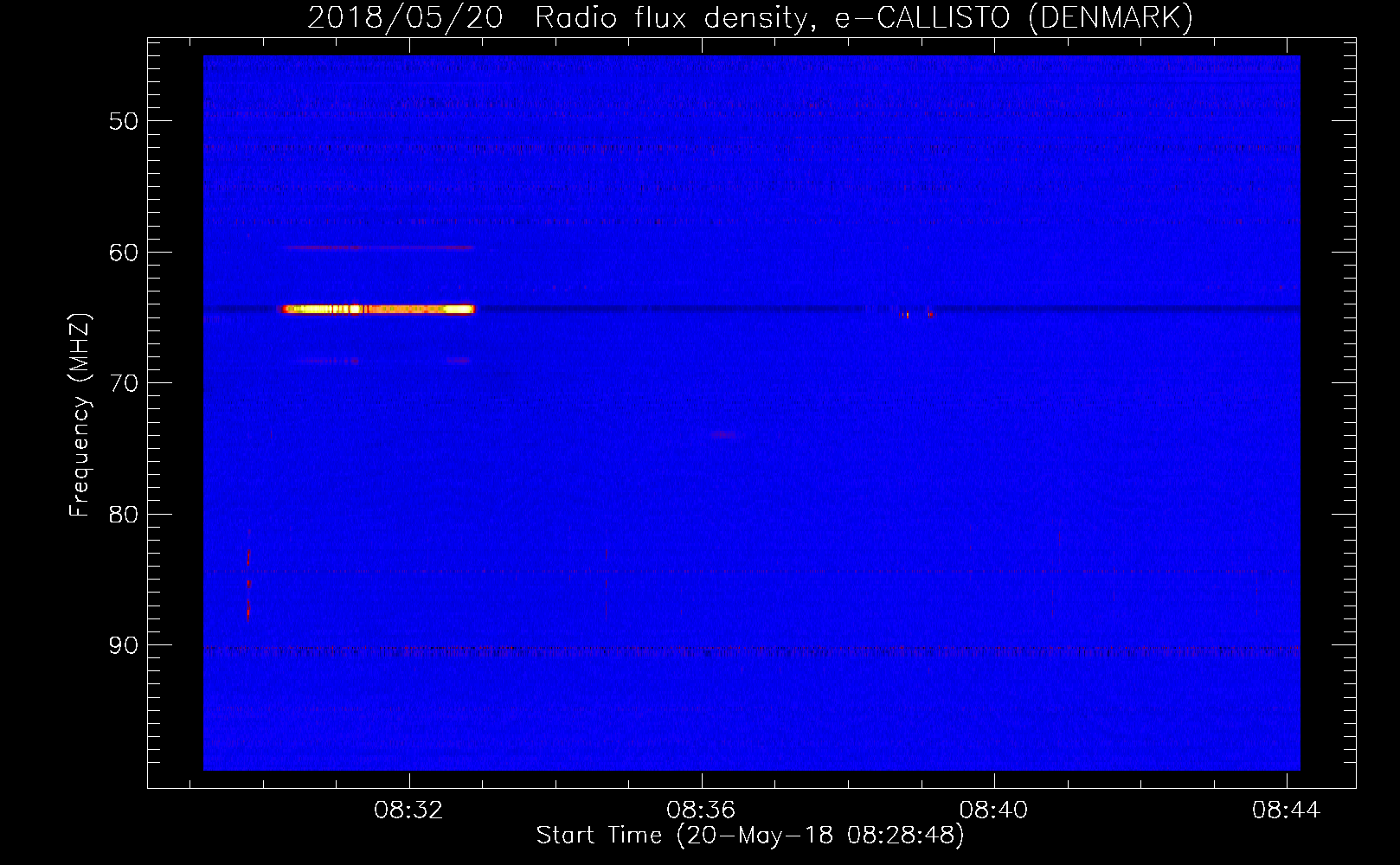
Task: Click the 60 MHz frequency tick label
Action: (x=124, y=253)
